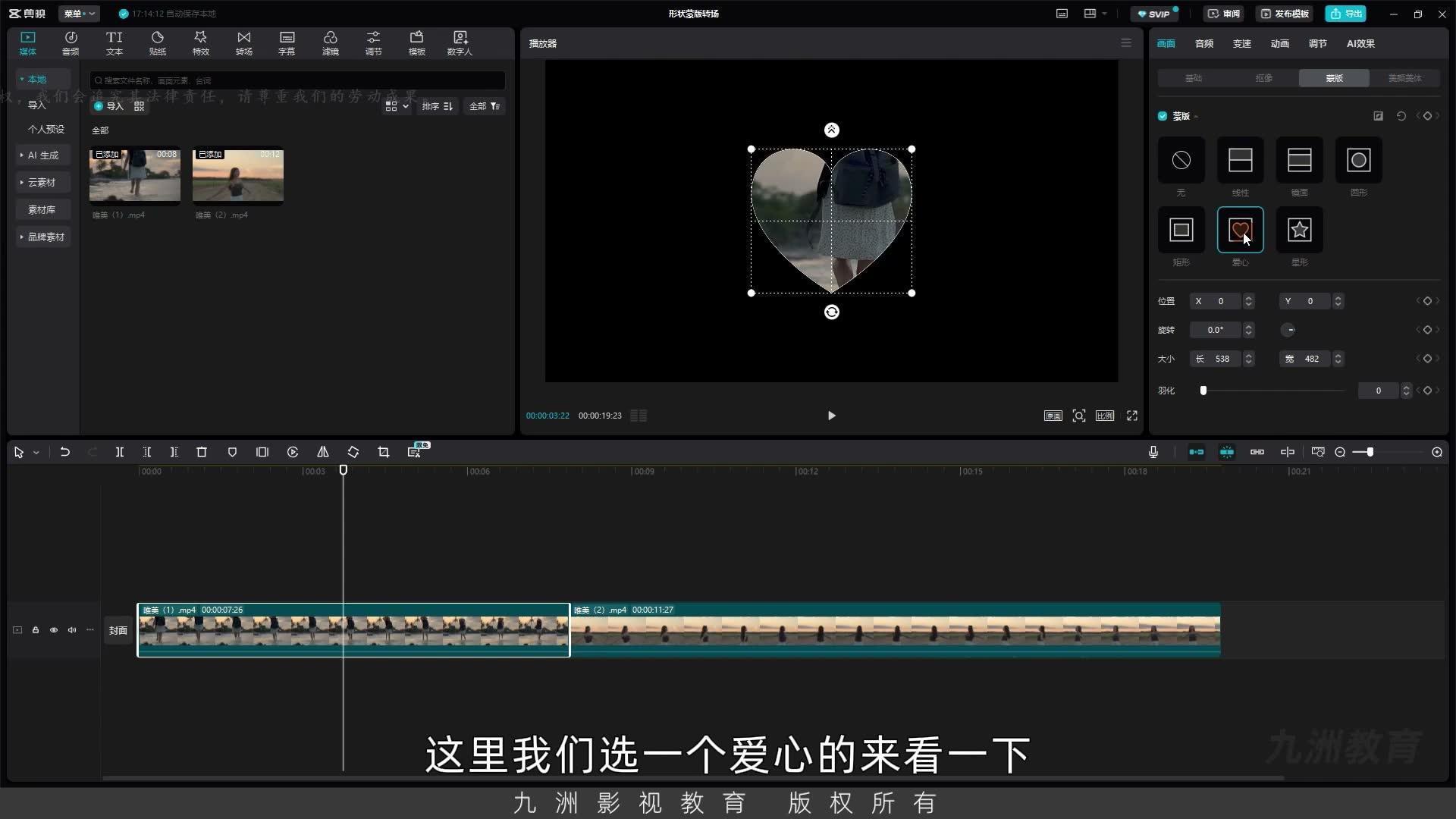The height and width of the screenshot is (819, 1456).
Task: Open the 模板 templates panel
Action: tap(416, 43)
